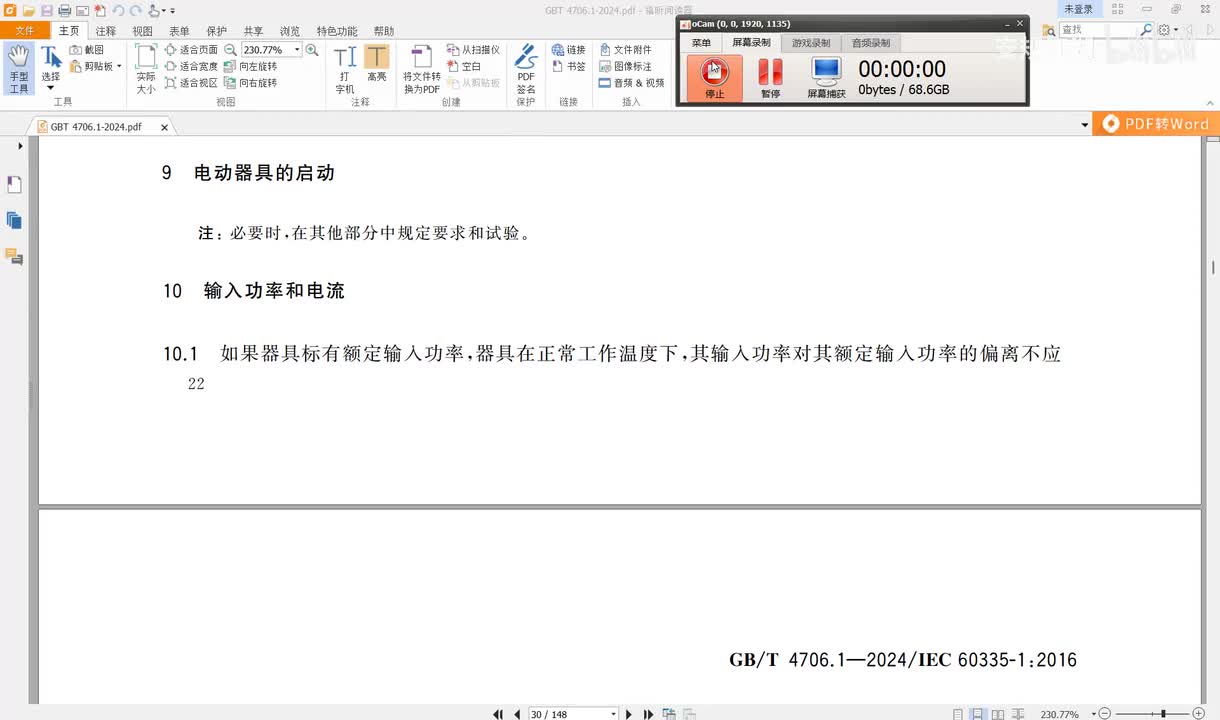Click the PDF转Word button
This screenshot has height=720, width=1220.
tap(1156, 124)
